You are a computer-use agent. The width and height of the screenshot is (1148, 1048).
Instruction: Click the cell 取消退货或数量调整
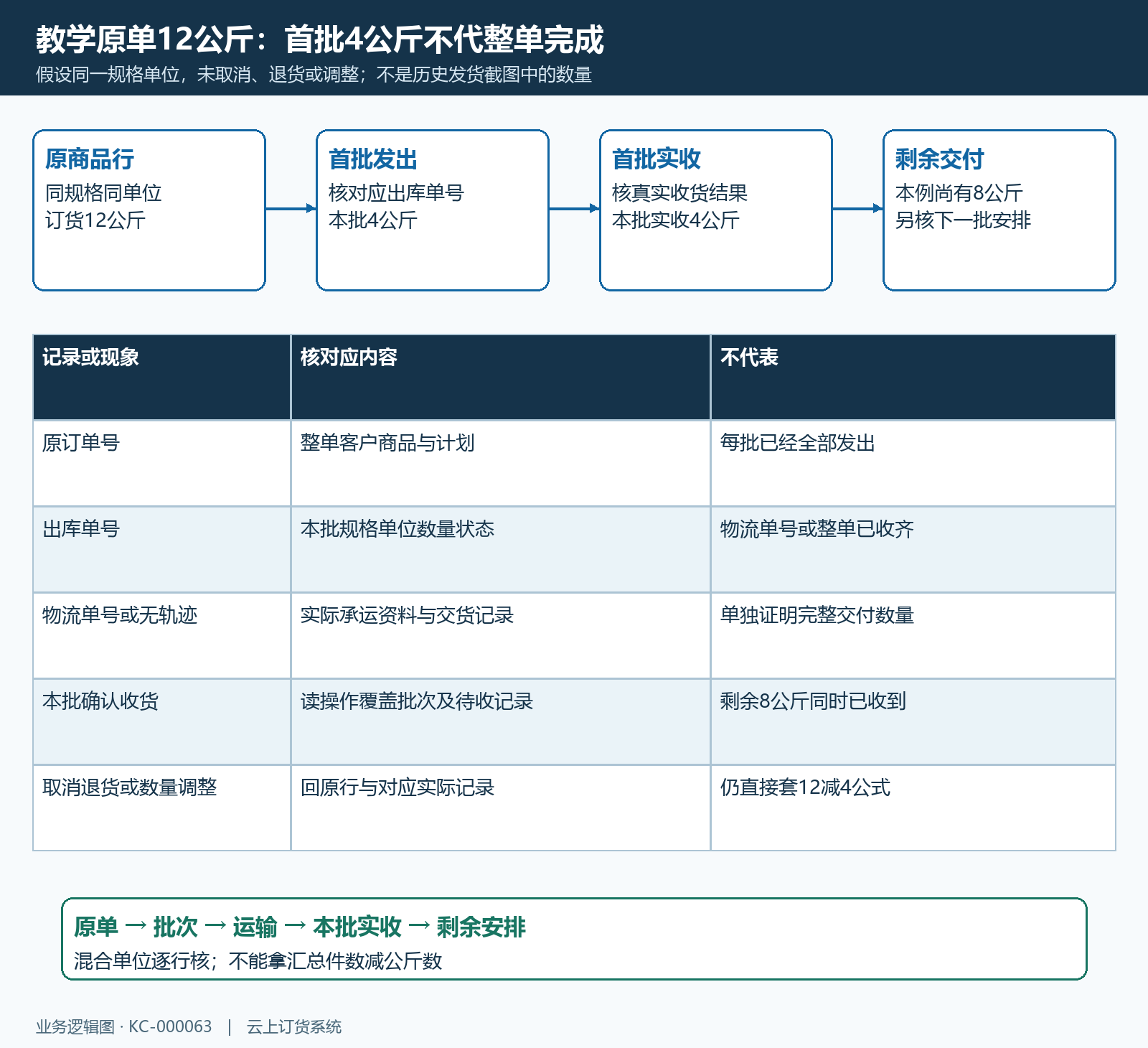[x=162, y=808]
